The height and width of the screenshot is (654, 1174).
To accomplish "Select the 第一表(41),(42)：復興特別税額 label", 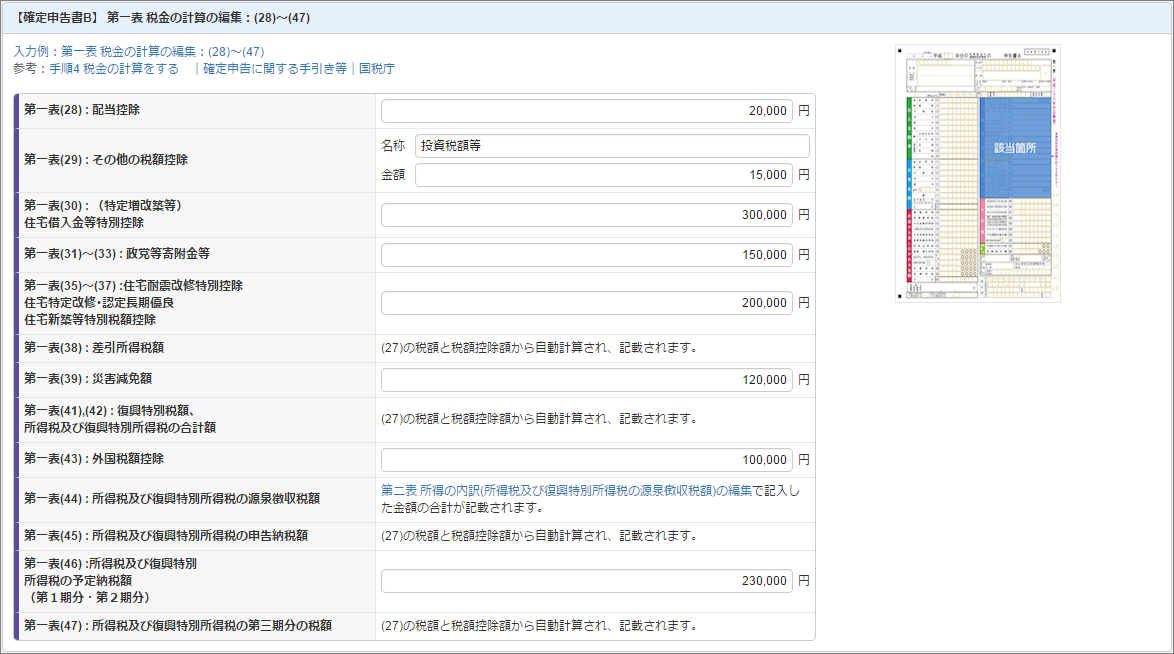I will click(x=120, y=420).
